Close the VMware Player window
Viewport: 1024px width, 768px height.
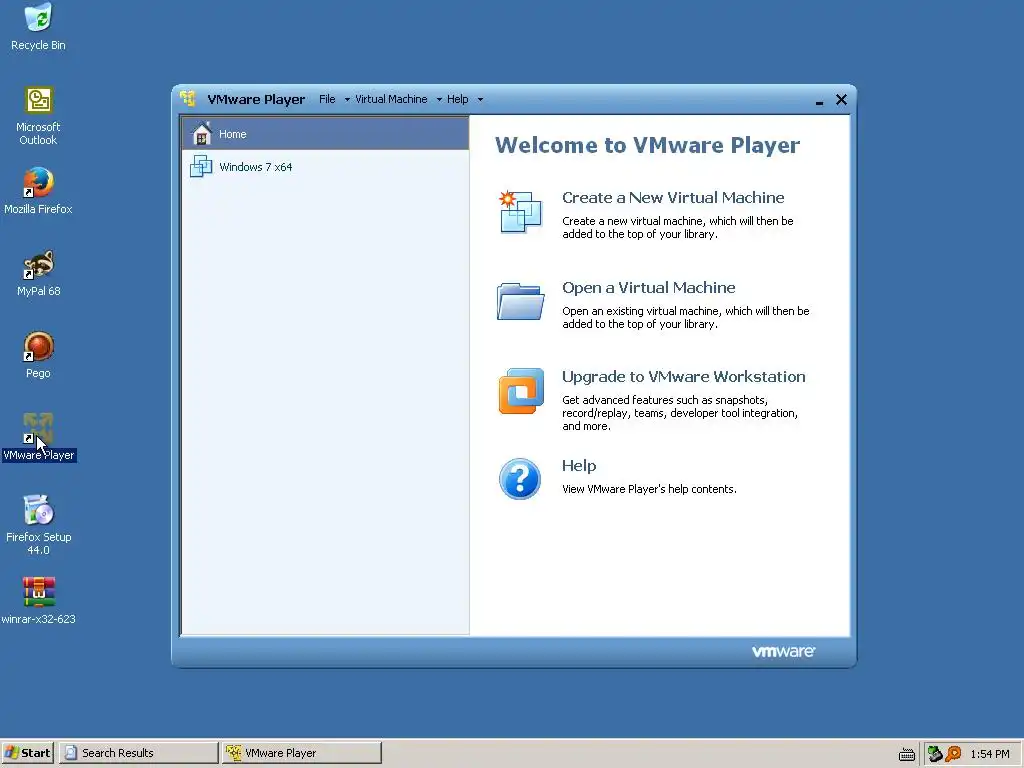coord(841,99)
